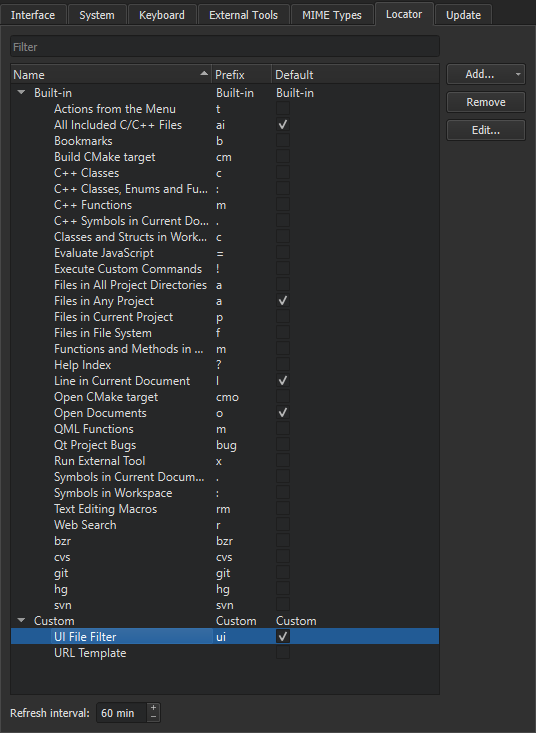Select the URL Template row
This screenshot has width=536, height=733.
click(225, 653)
